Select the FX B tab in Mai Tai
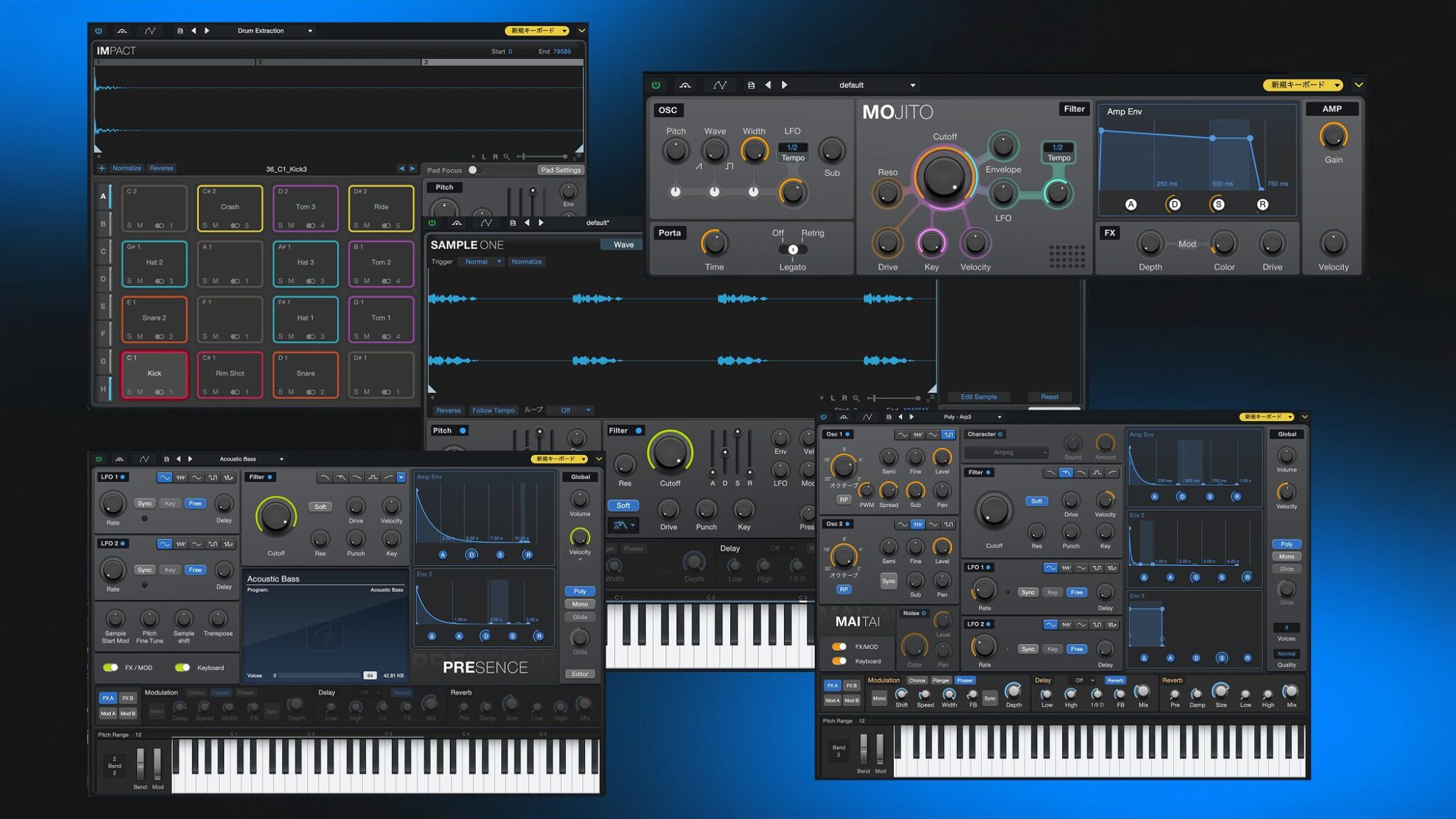This screenshot has width=1456, height=819. (x=850, y=685)
